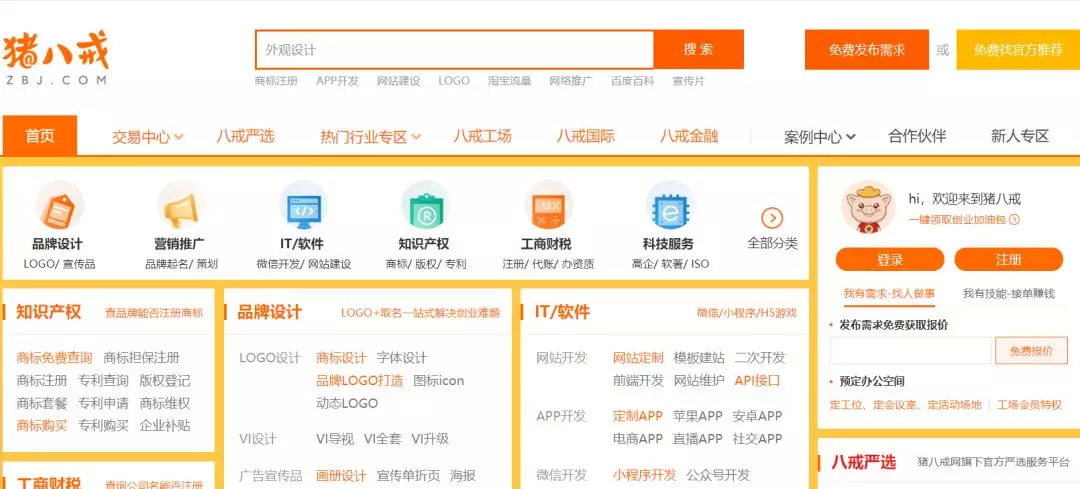Click 字体设计 link
The height and width of the screenshot is (489, 1080).
[x=402, y=357]
